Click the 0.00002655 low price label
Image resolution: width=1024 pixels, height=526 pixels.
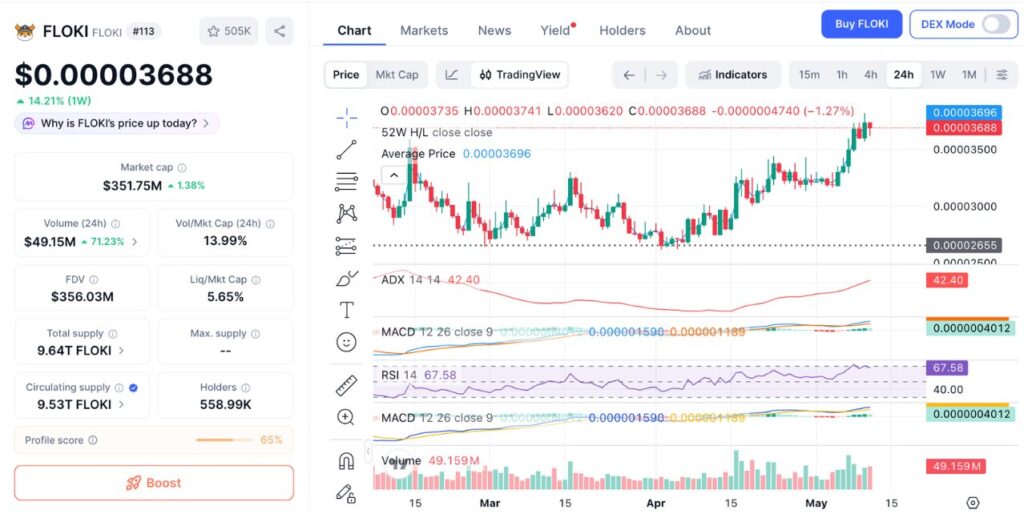[x=964, y=246]
